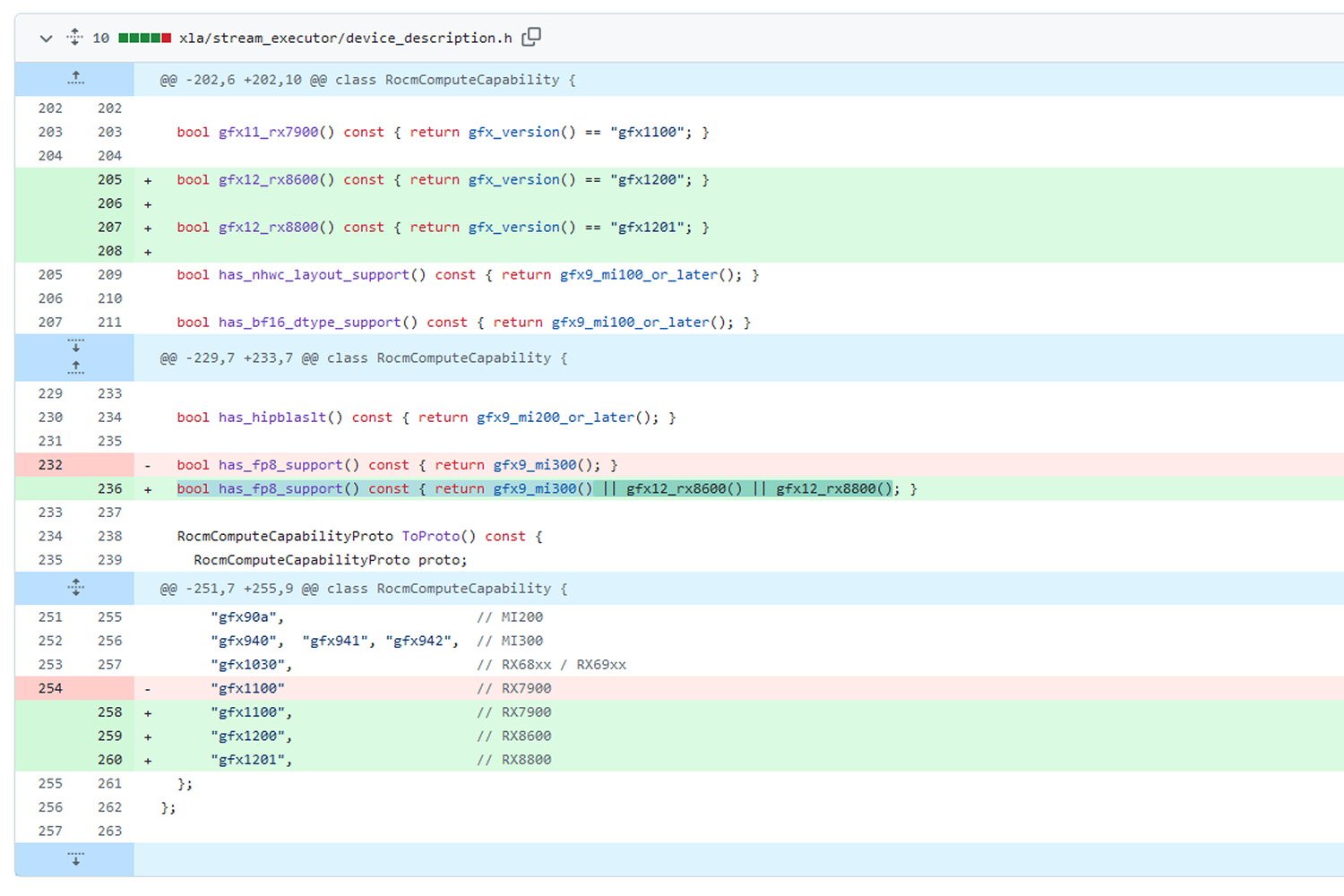Expand up arrow beside the -229,7 hunk
1344x896 pixels.
[x=75, y=367]
